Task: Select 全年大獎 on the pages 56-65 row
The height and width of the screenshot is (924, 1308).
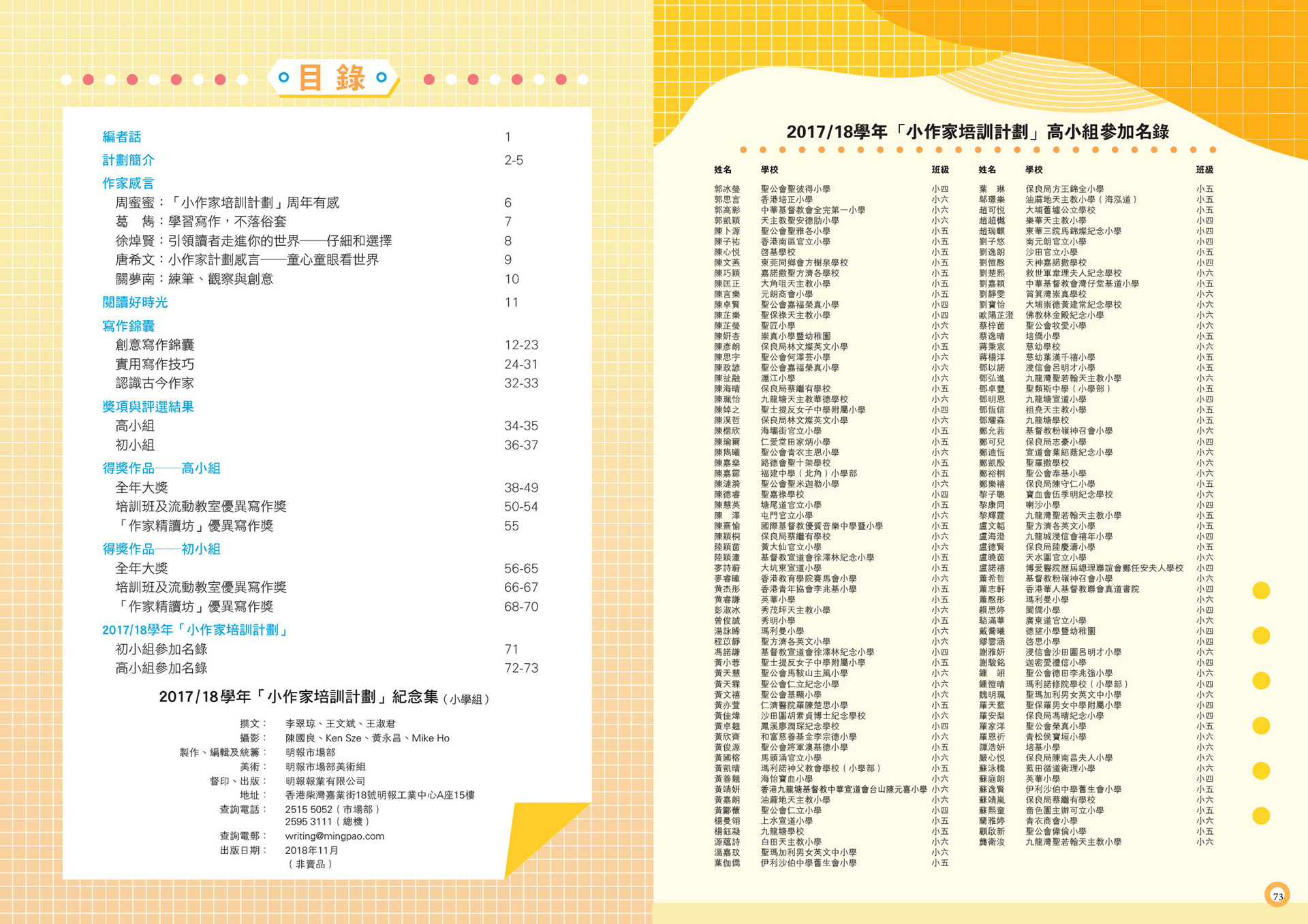Action: click(x=142, y=568)
